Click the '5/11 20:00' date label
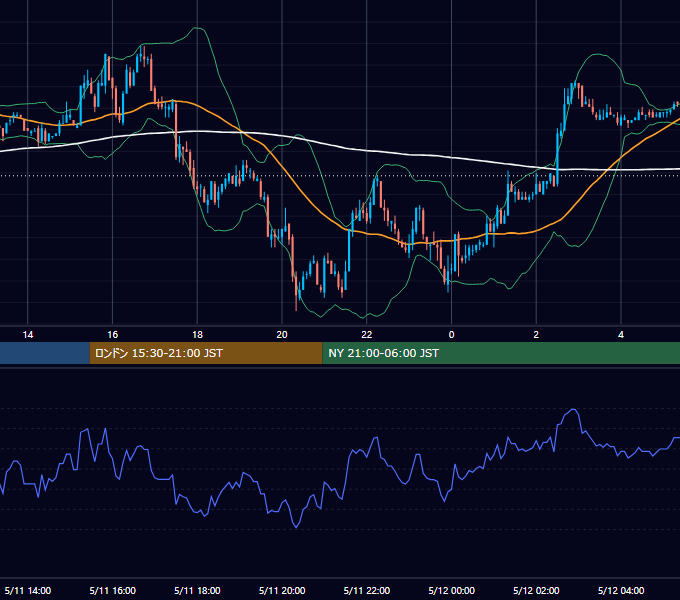 pos(282,590)
